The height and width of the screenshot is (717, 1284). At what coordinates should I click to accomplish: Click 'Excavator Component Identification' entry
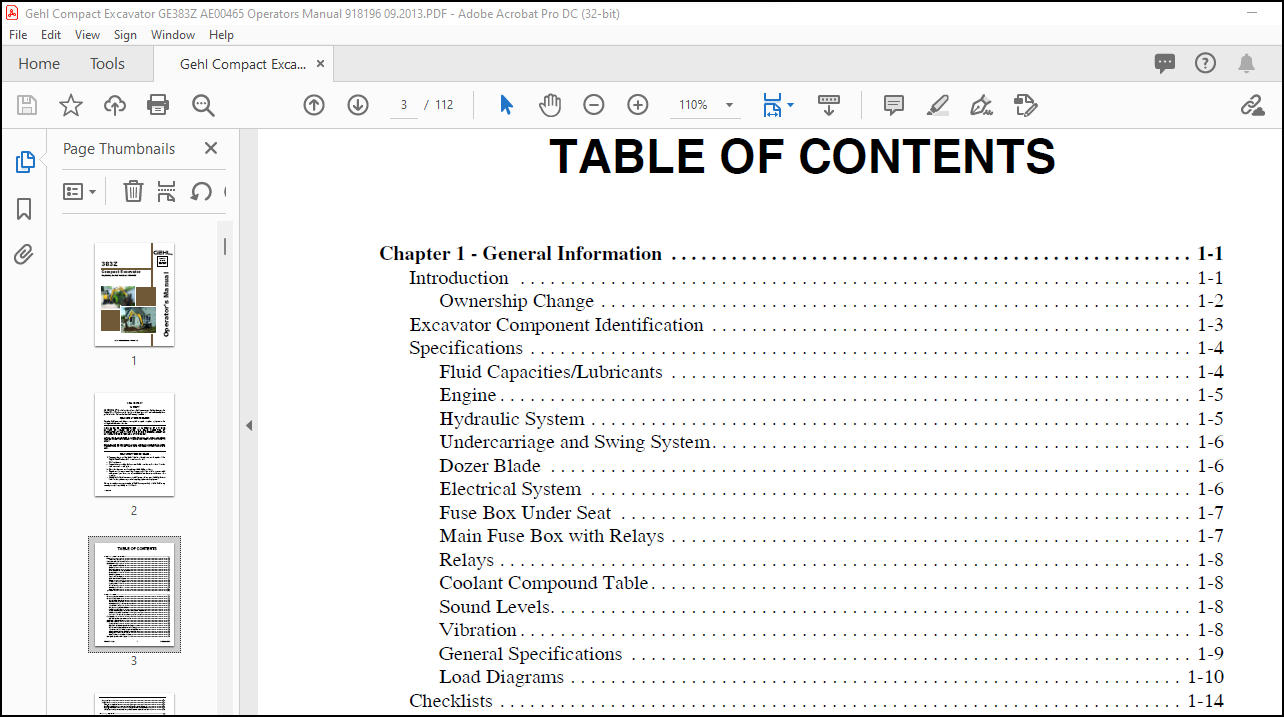[556, 325]
